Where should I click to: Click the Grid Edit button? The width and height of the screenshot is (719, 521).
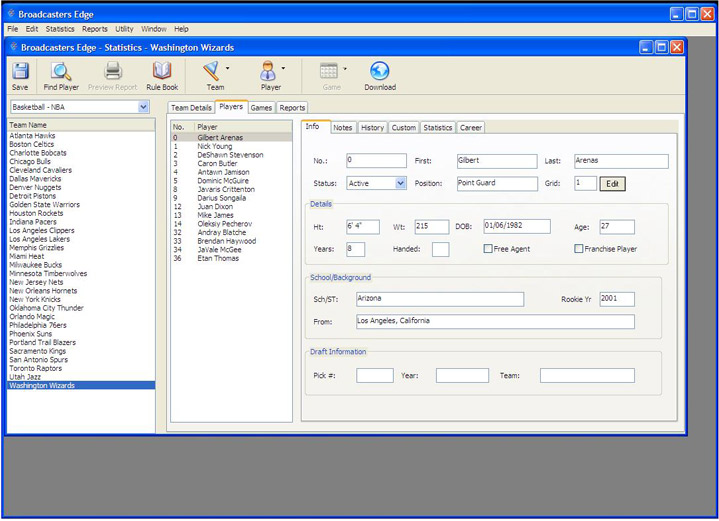[612, 183]
